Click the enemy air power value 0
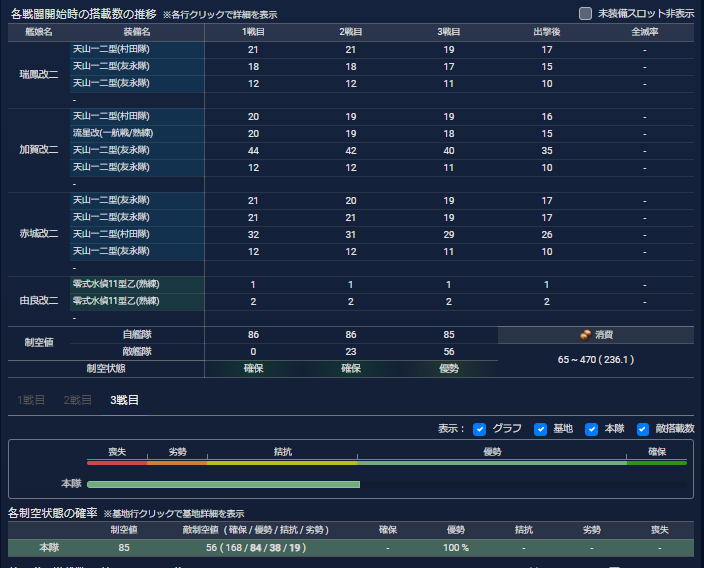This screenshot has width=704, height=568. pyautogui.click(x=253, y=352)
